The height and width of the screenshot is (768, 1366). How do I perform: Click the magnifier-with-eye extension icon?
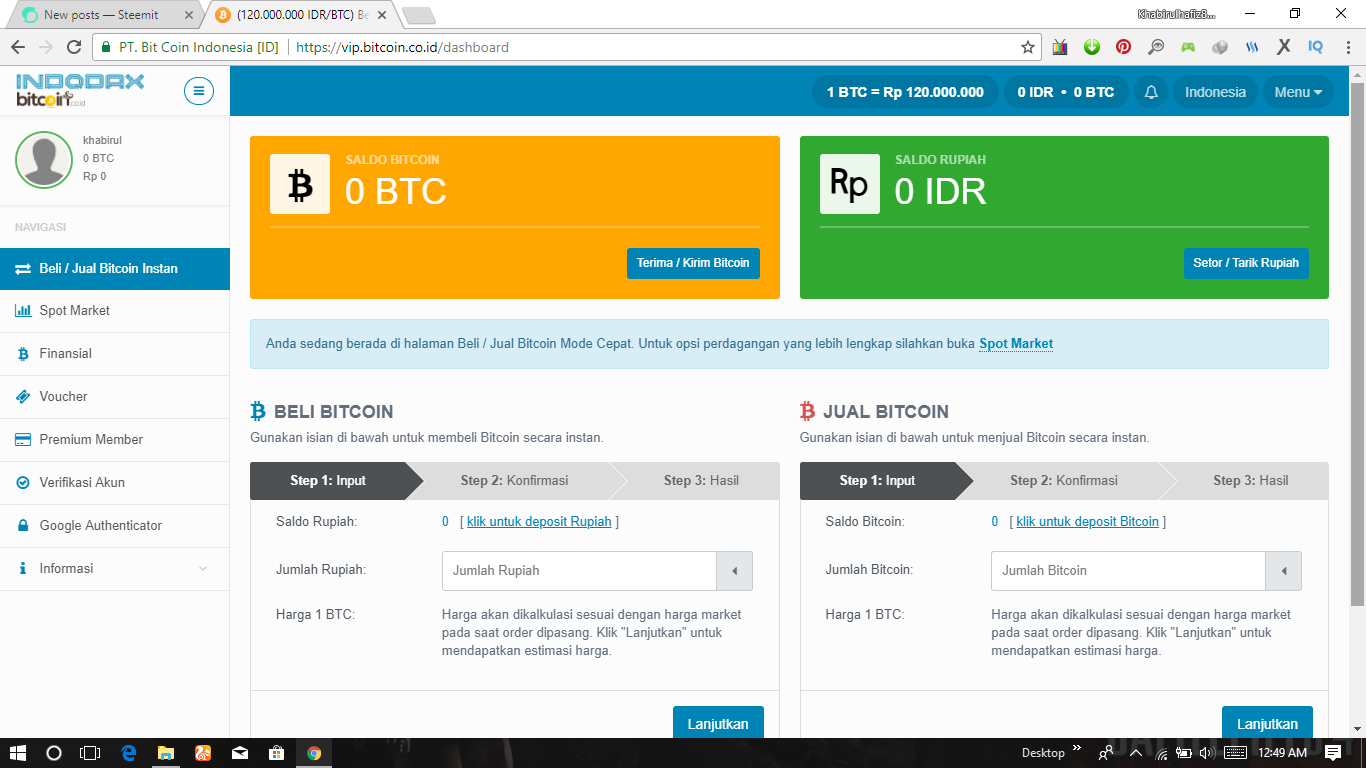tap(1156, 47)
